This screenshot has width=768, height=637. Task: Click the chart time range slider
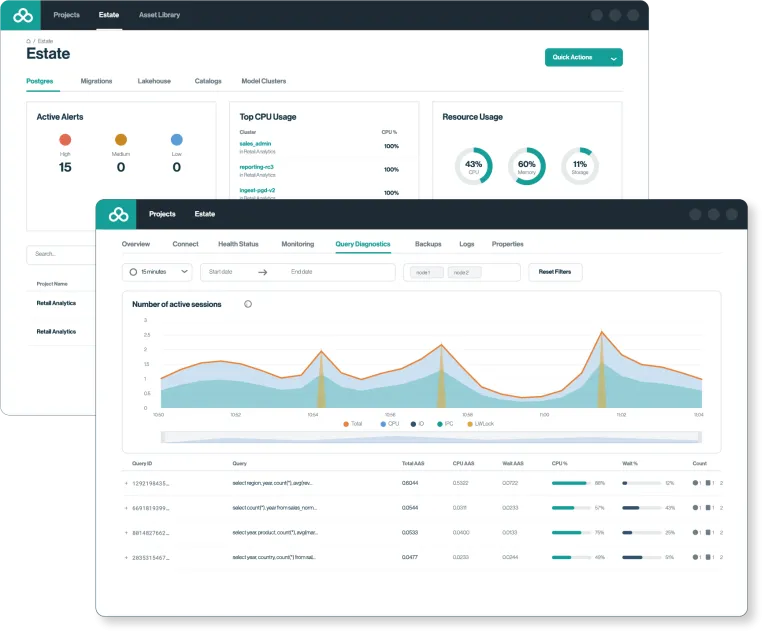[x=431, y=437]
